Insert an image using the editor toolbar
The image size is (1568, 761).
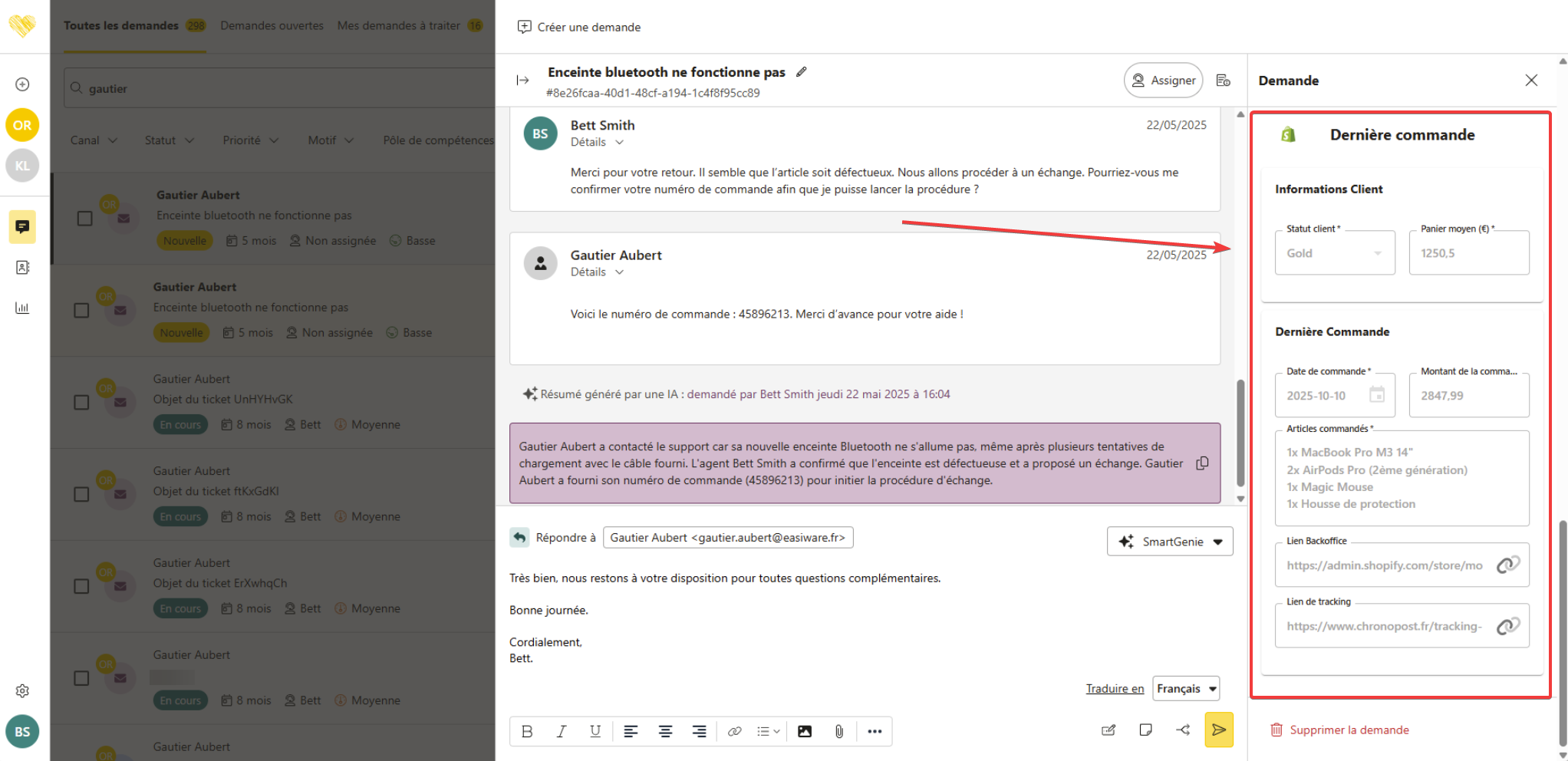(x=804, y=731)
